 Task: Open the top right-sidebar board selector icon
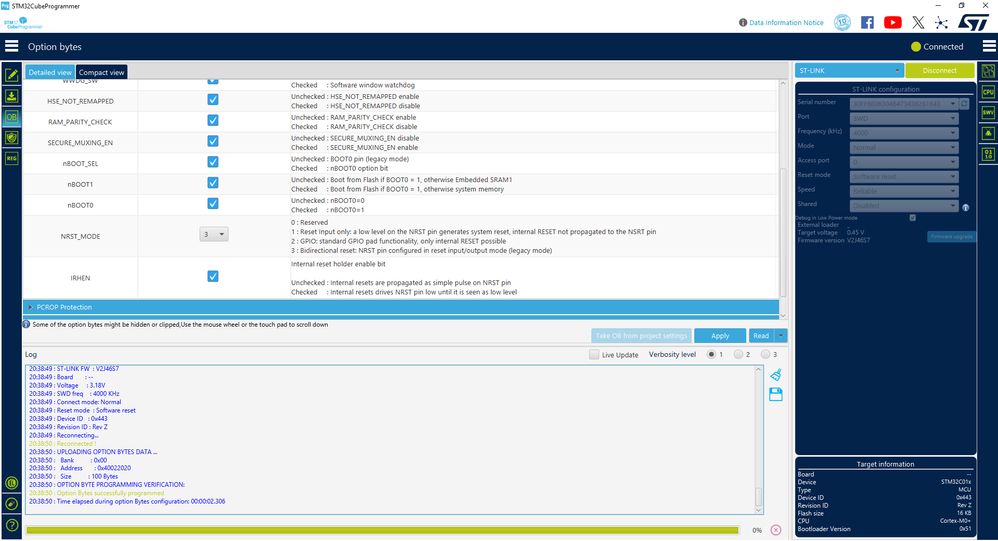988,71
